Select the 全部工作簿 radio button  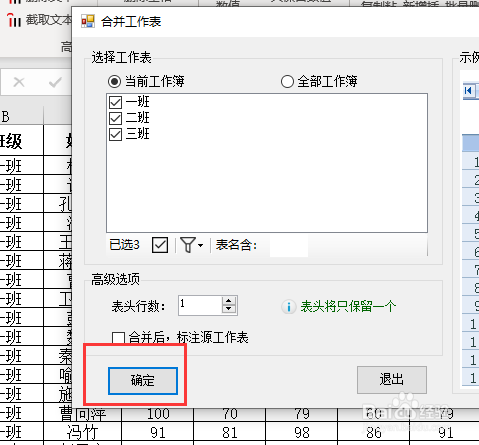coord(287,81)
